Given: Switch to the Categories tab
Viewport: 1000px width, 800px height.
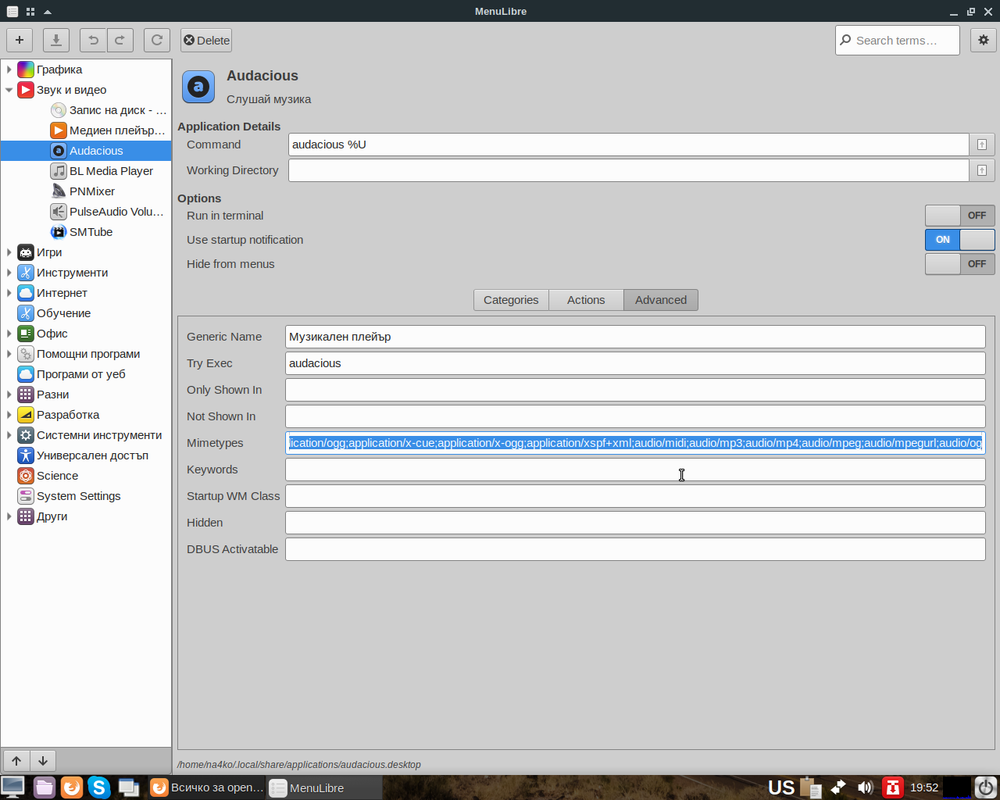Looking at the screenshot, I should (511, 300).
